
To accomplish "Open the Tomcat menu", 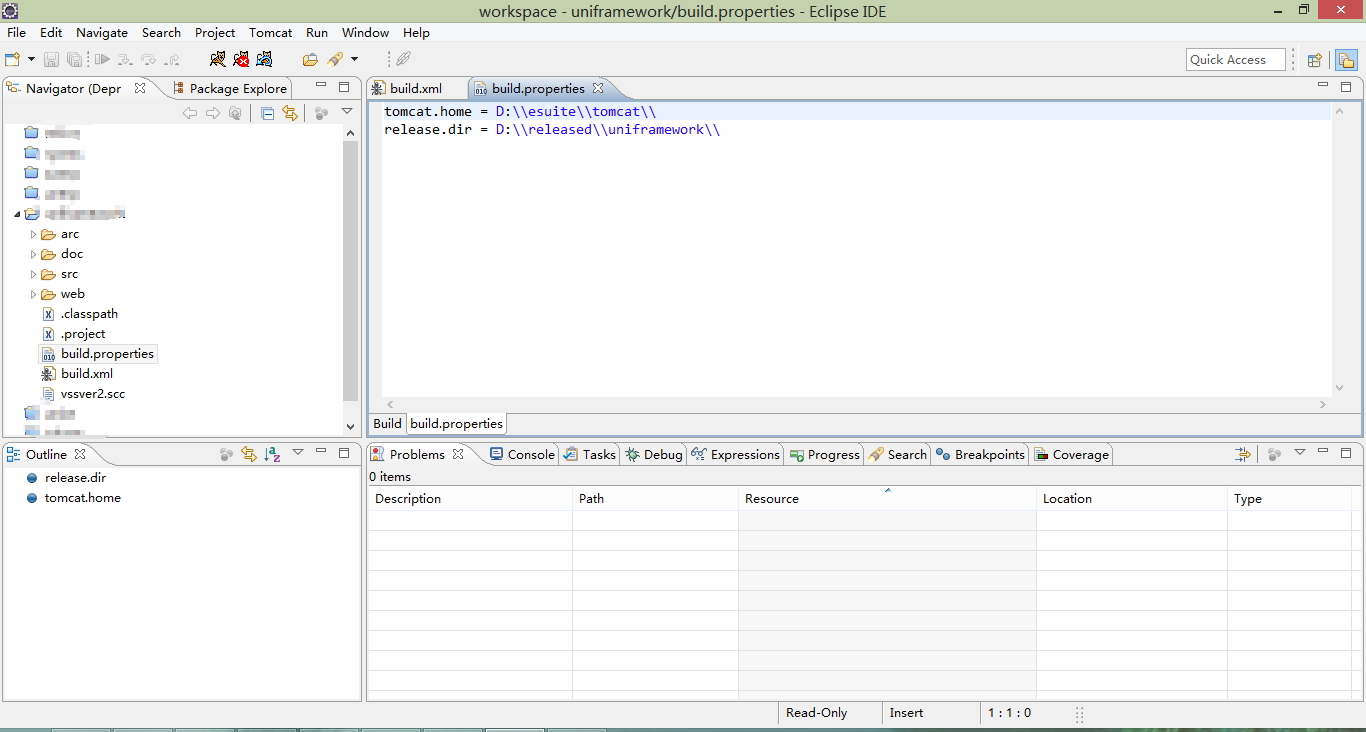I will (271, 33).
